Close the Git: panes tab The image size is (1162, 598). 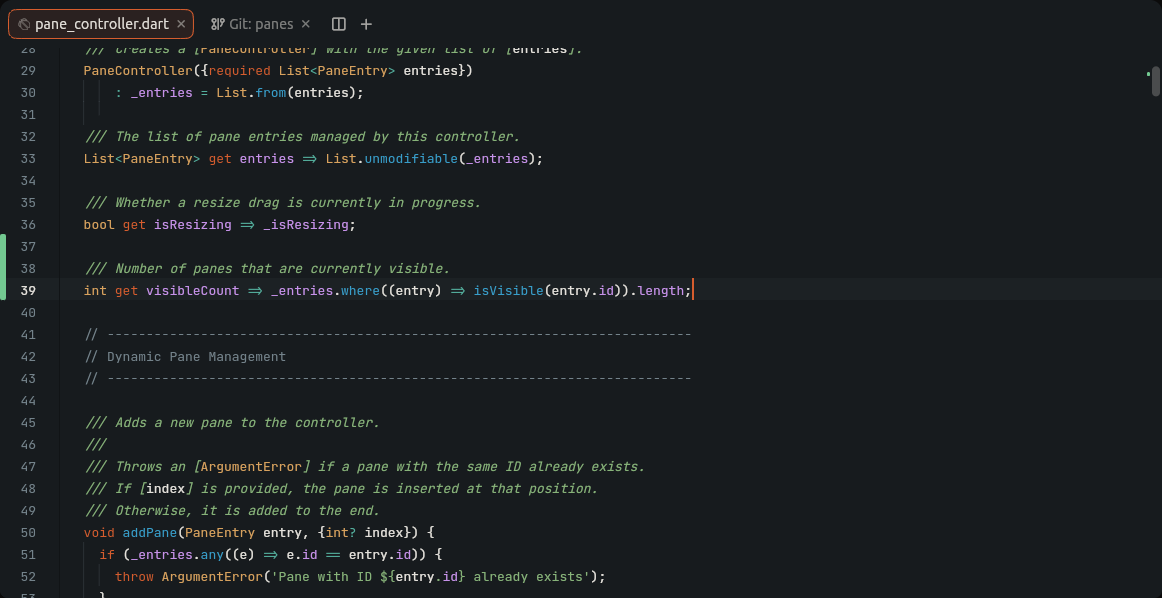306,24
